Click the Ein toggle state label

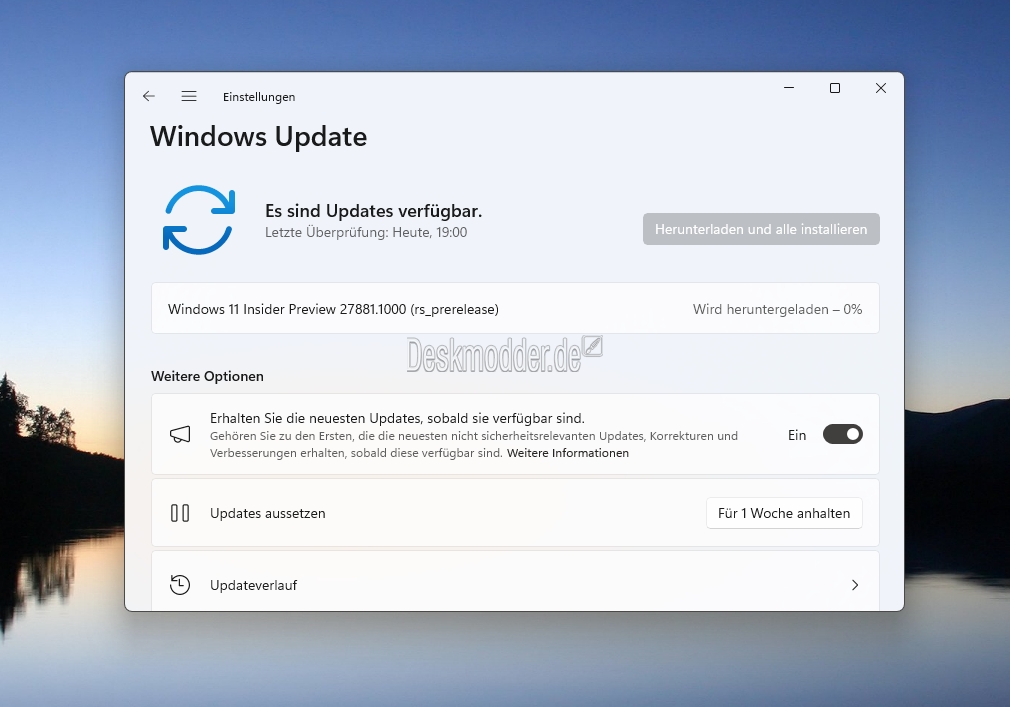(797, 435)
